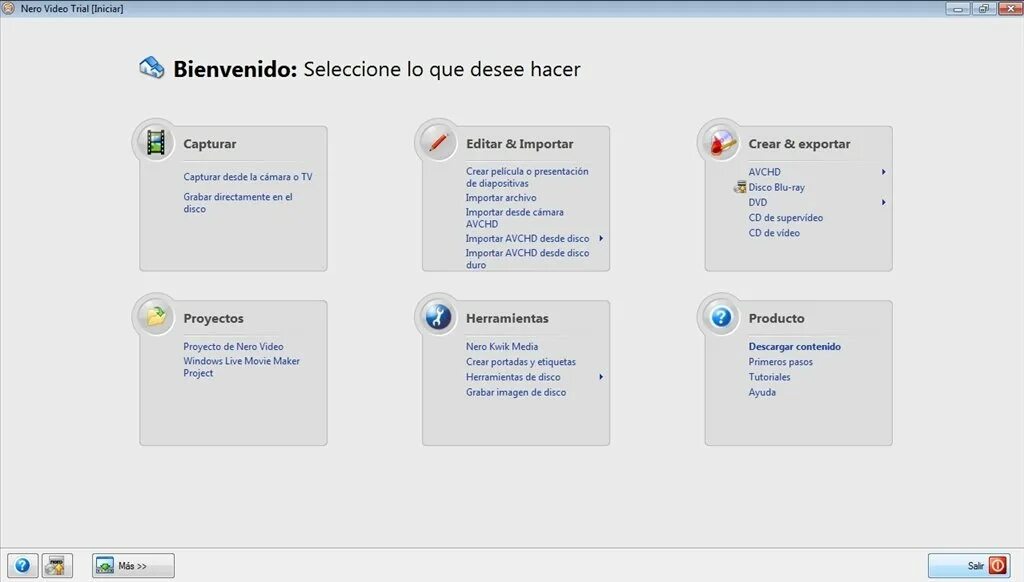The image size is (1024, 582).
Task: Choose Grabar imagen de disco
Action: coord(516,392)
